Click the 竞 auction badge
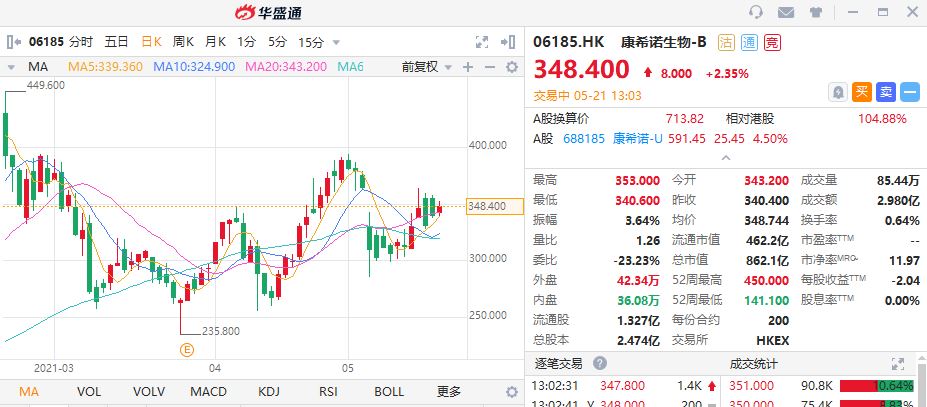Screen dimensions: 927x407 (x=772, y=42)
